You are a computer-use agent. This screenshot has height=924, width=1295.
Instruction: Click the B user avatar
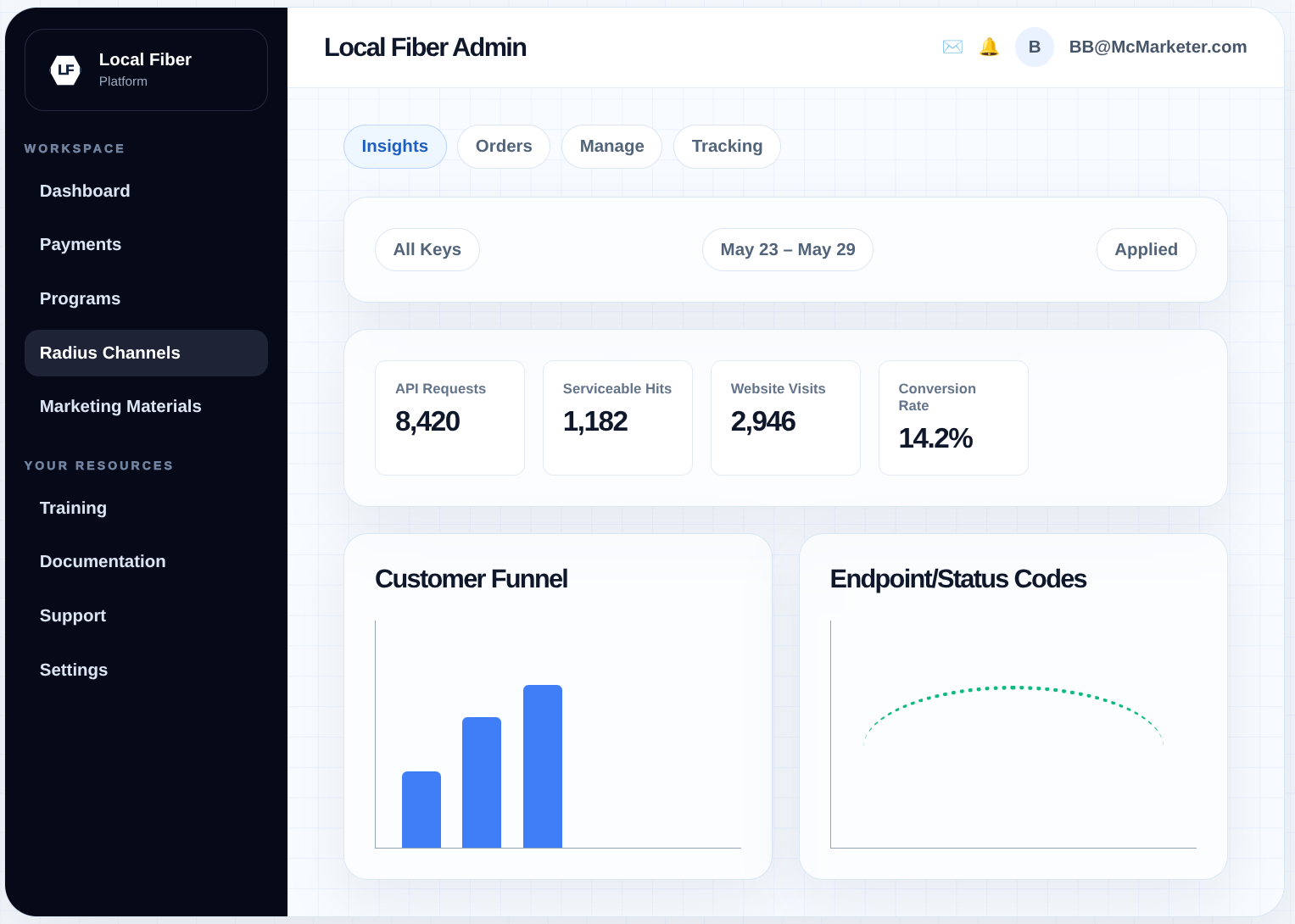pos(1035,47)
